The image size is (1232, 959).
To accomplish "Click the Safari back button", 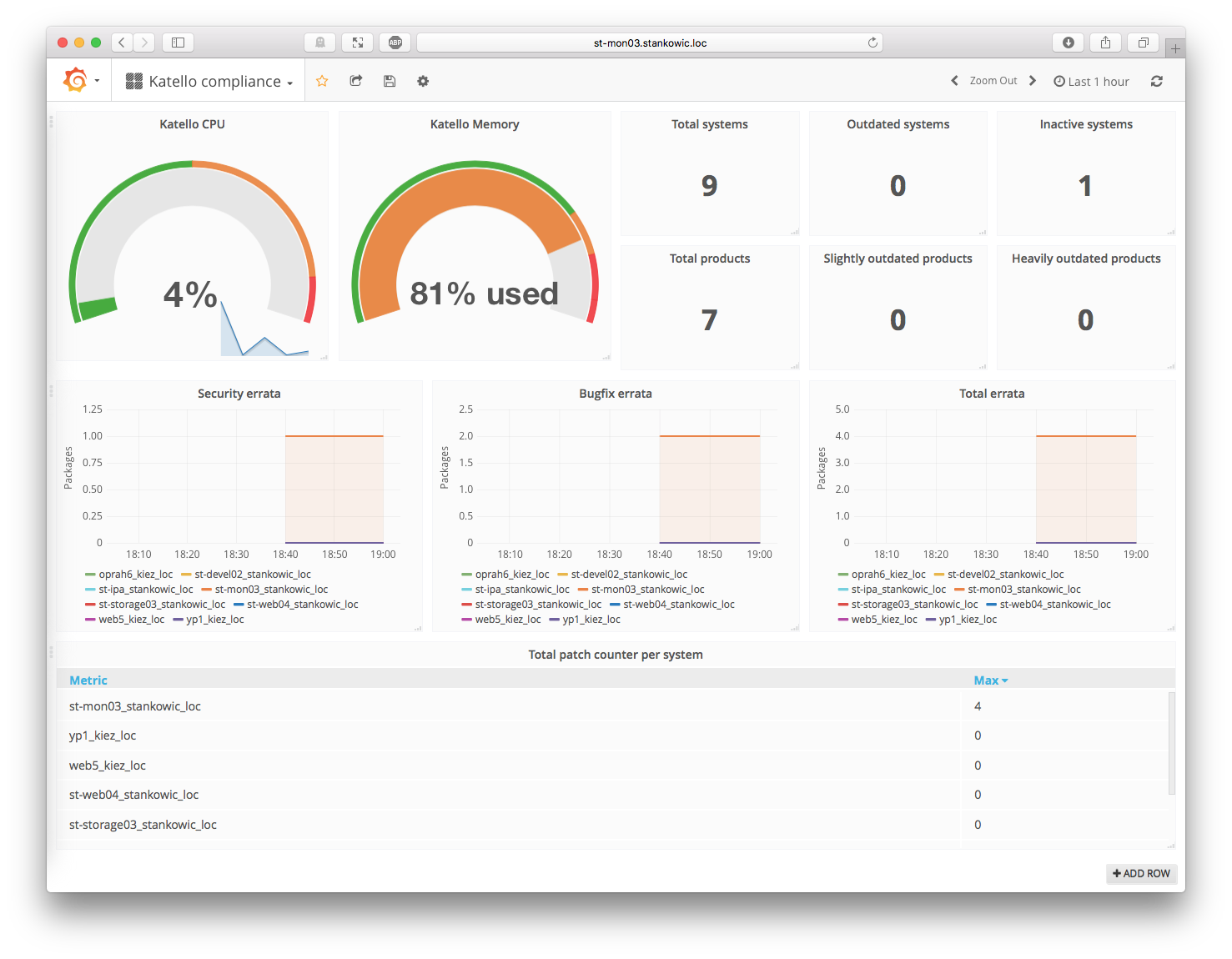I will (x=122, y=42).
